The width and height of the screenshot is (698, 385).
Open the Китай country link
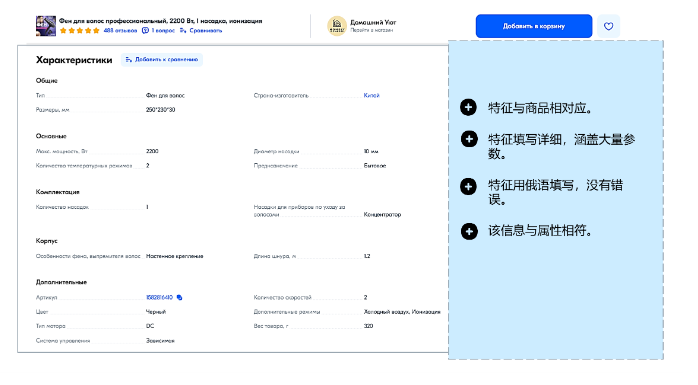(x=371, y=95)
